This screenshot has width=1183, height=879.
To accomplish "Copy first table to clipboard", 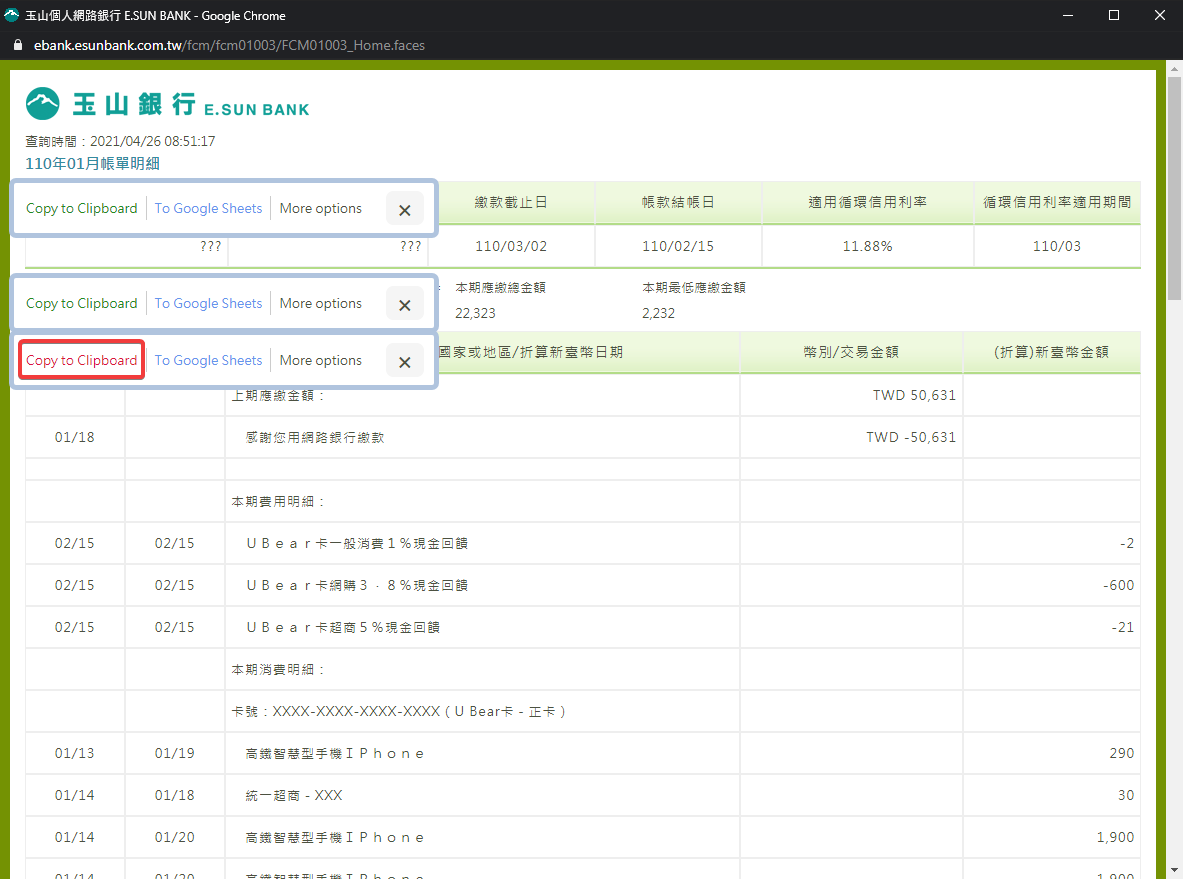I will 81,208.
